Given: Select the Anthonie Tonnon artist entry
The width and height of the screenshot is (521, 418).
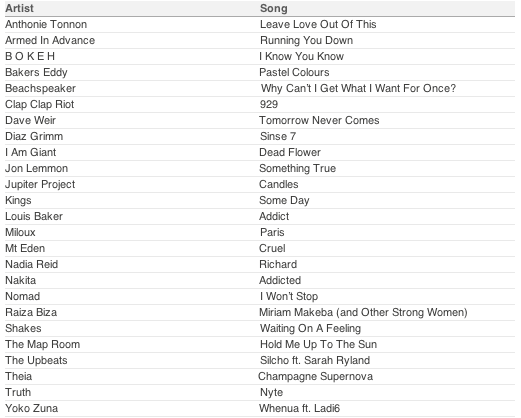Looking at the screenshot, I should [x=46, y=24].
